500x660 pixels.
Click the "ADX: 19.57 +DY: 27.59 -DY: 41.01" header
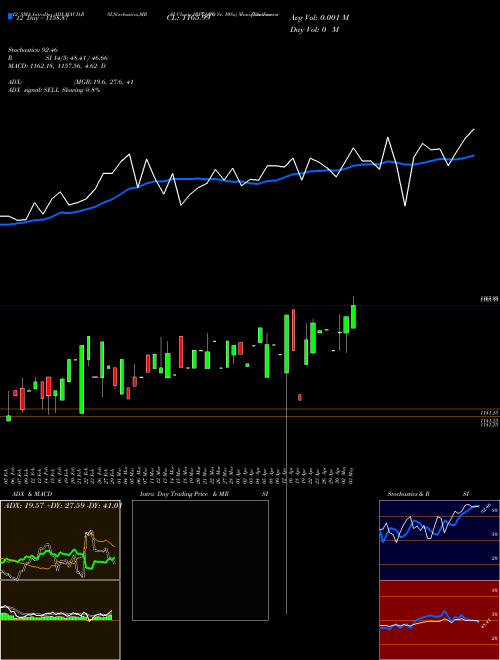[63, 506]
